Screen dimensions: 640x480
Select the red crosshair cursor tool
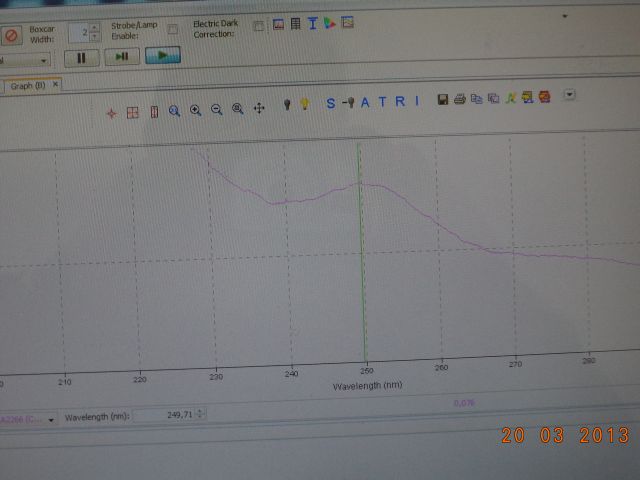111,113
